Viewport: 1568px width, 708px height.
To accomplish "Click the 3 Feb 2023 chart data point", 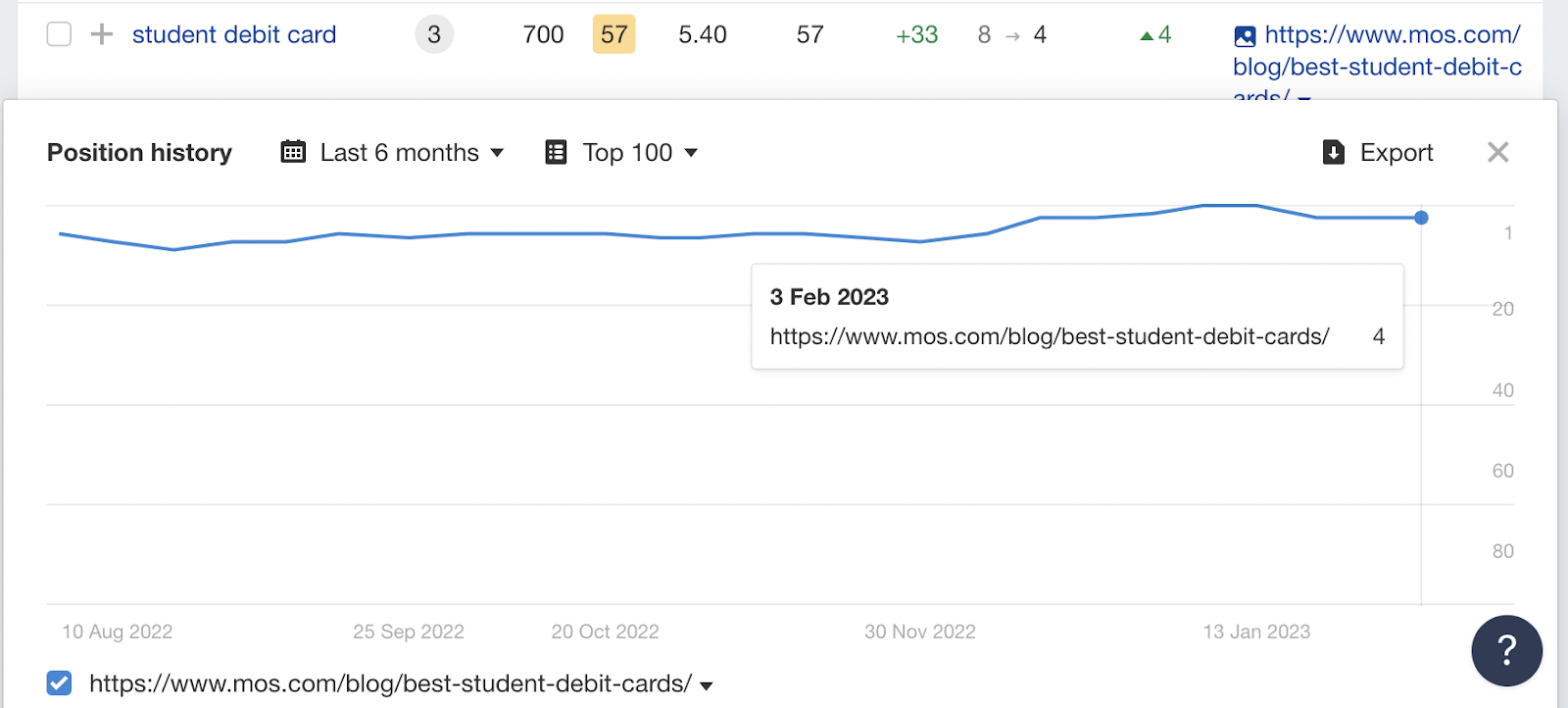I will (1421, 218).
